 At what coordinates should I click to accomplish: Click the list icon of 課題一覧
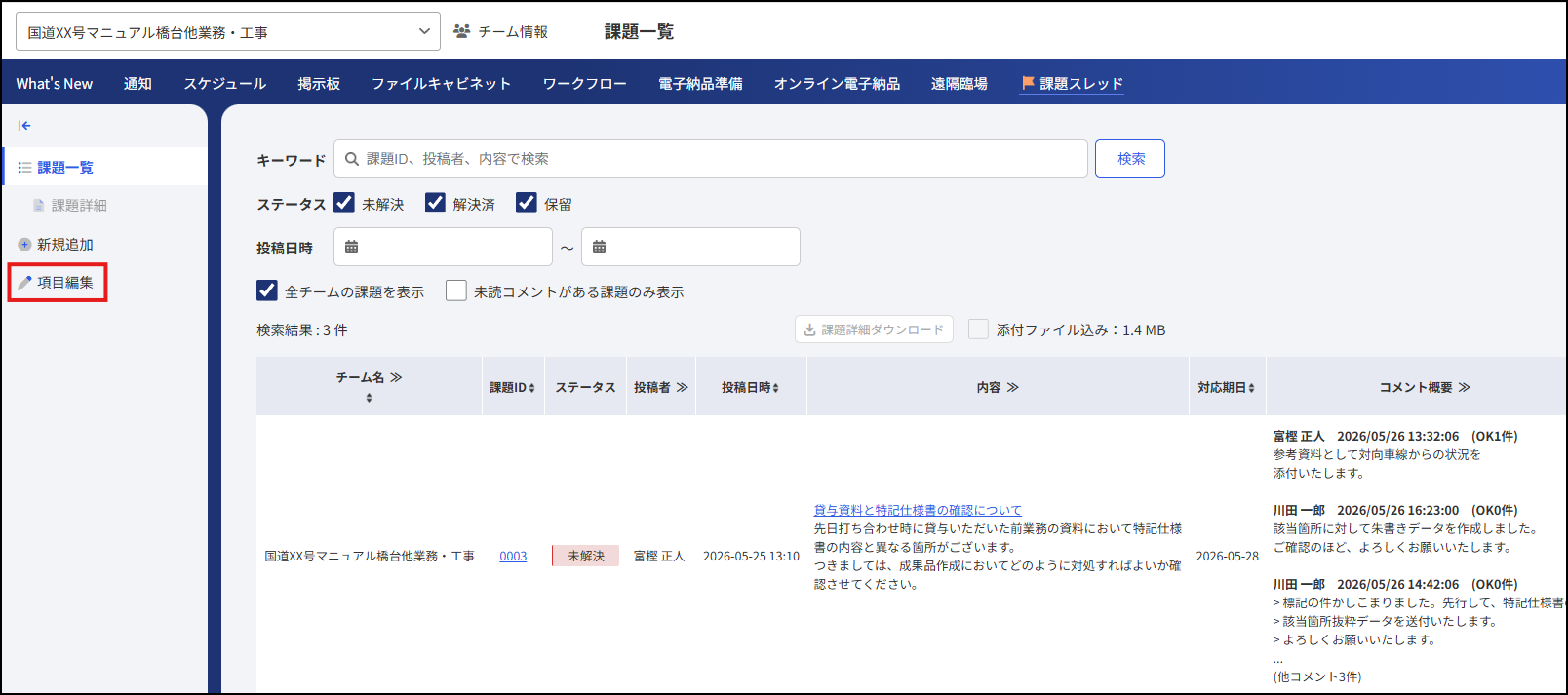(x=24, y=168)
